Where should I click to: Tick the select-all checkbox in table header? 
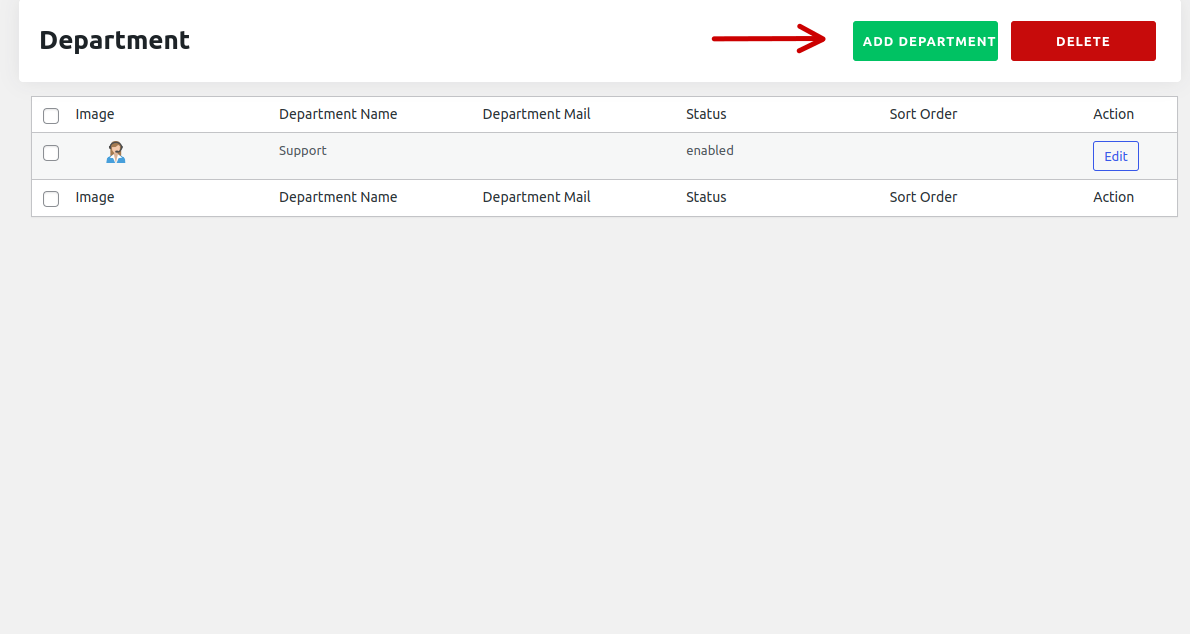pos(51,116)
